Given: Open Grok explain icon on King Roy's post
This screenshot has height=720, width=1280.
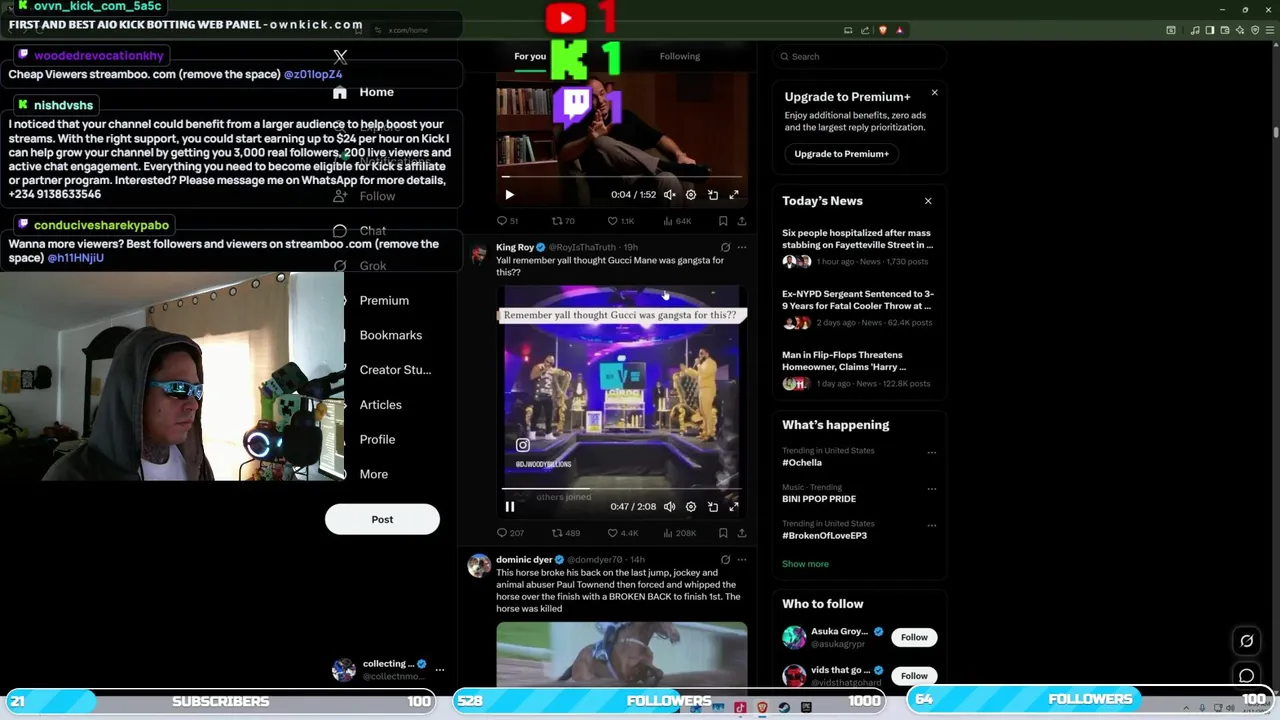Looking at the screenshot, I should coord(725,247).
